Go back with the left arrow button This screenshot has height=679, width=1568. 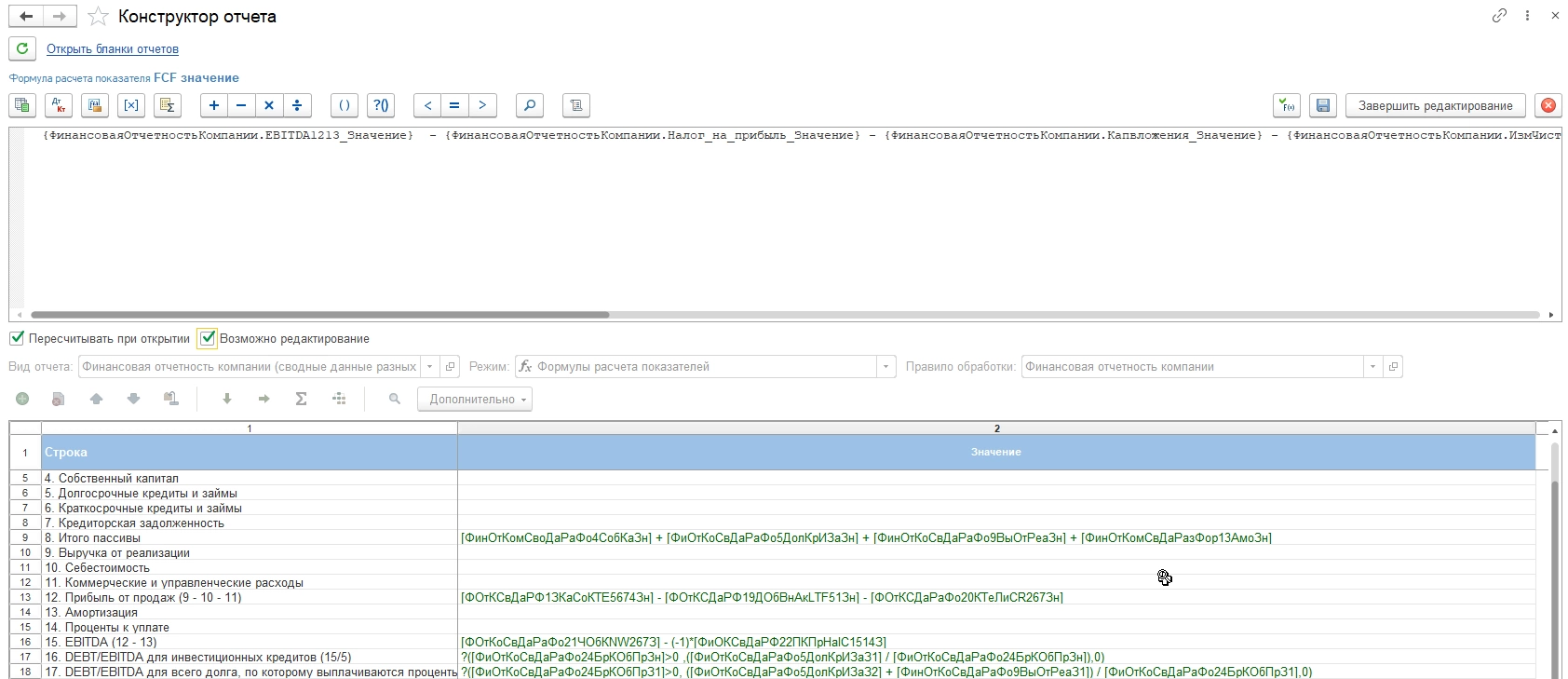click(x=26, y=17)
